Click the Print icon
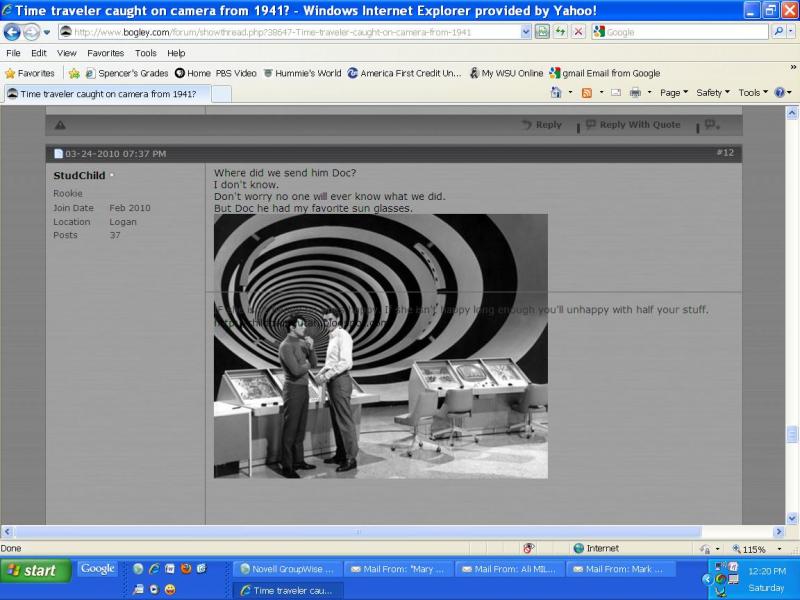Screen dimensions: 800x600 635,93
